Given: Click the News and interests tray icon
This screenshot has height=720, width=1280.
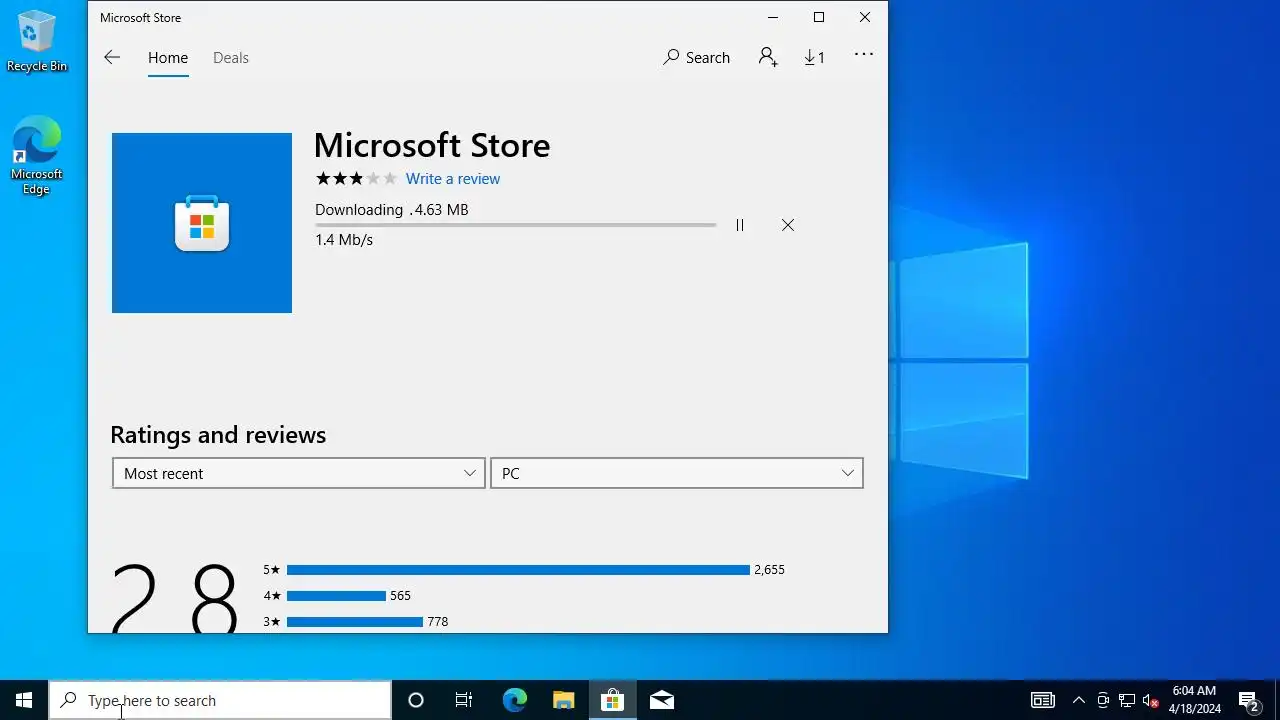Looking at the screenshot, I should point(1043,700).
